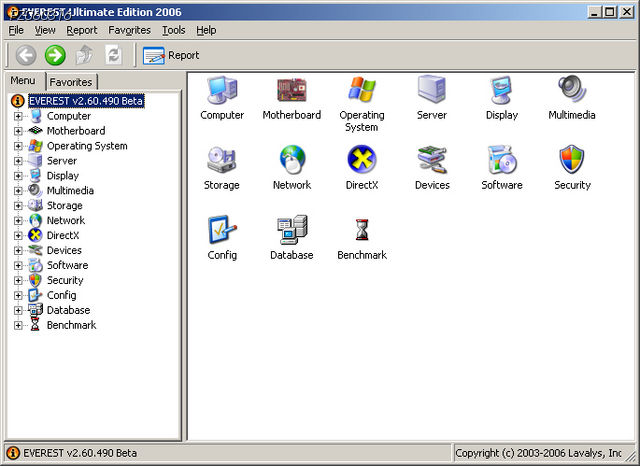The image size is (640, 466).
Task: Switch to the Menu tab
Action: [23, 80]
